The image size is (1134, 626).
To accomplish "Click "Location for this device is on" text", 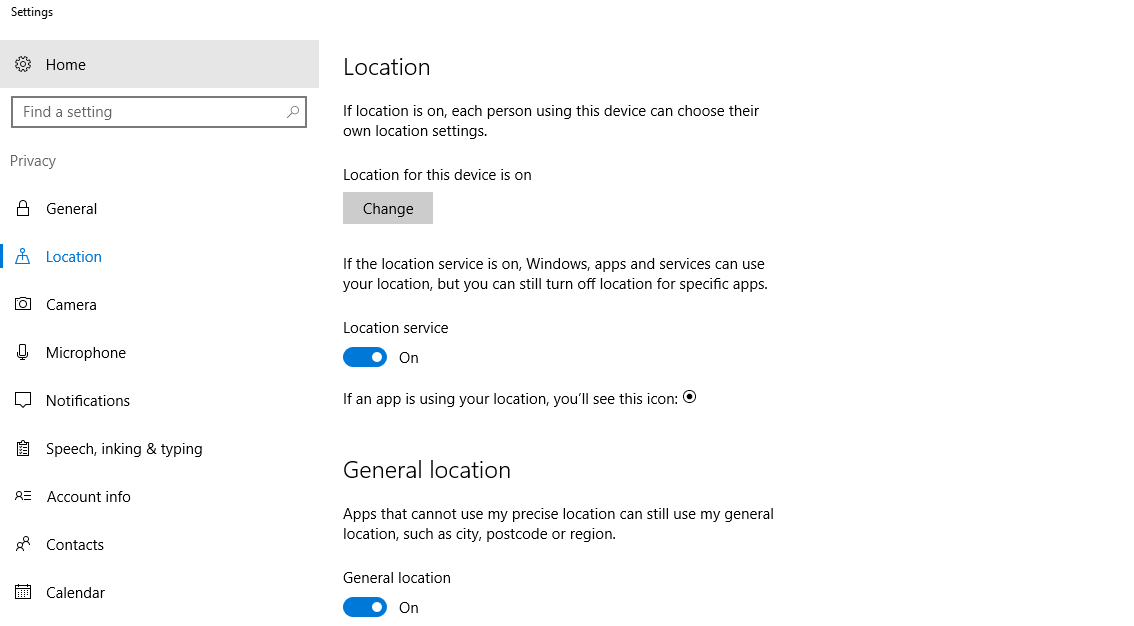I will pyautogui.click(x=437, y=175).
